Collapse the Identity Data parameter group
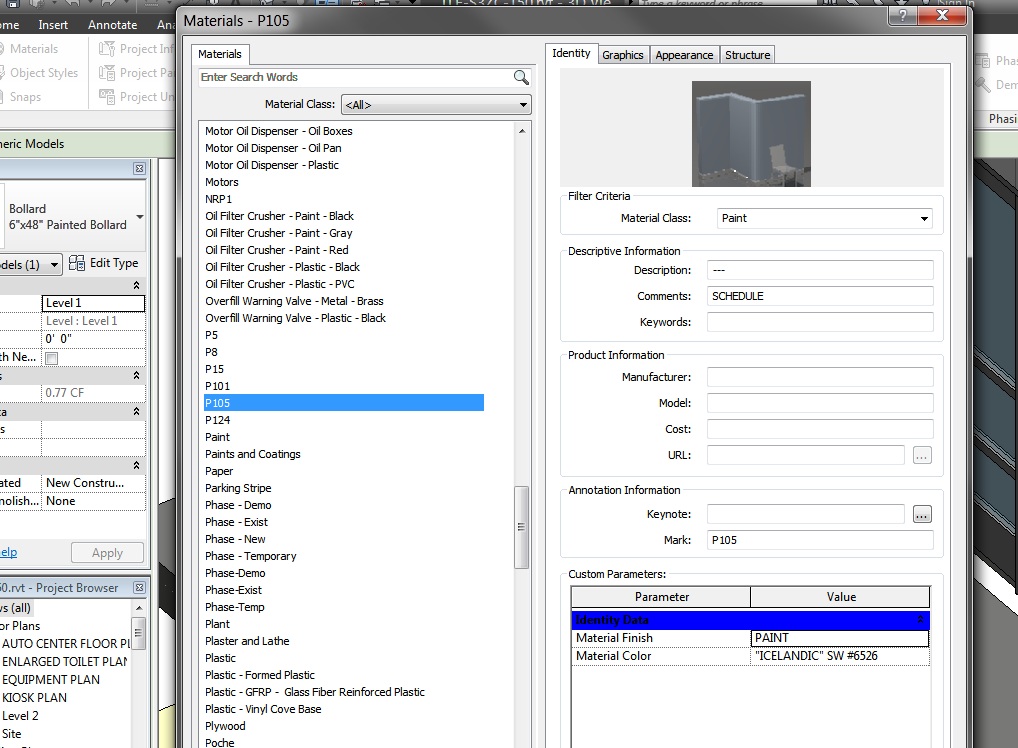 tap(920, 620)
